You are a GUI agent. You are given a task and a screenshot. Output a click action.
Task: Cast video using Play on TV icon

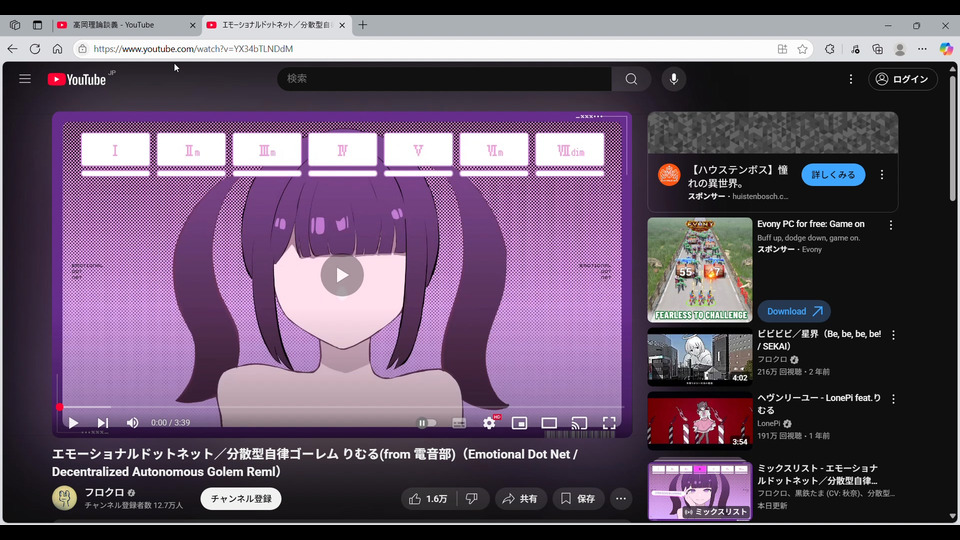578,423
